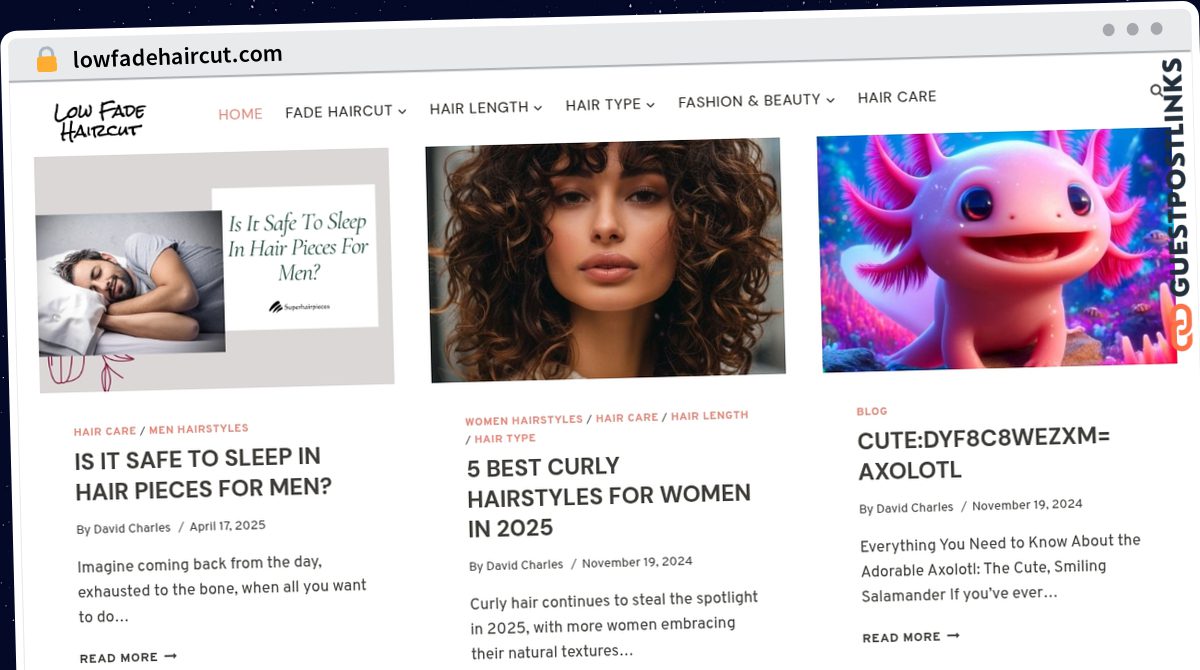Click 'November 19, 2024' date on curly post
1200x670 pixels.
point(637,562)
